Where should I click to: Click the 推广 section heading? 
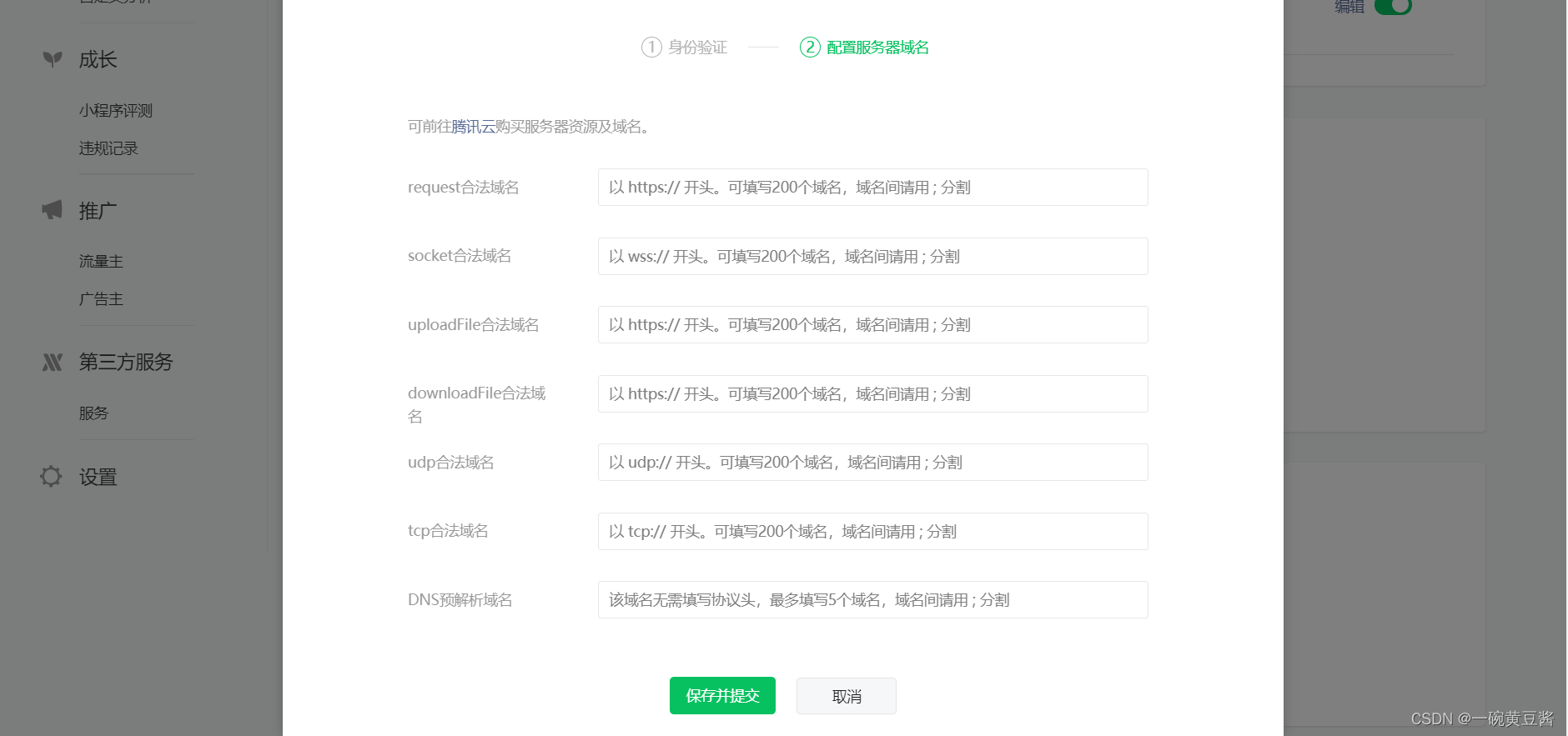[x=98, y=211]
